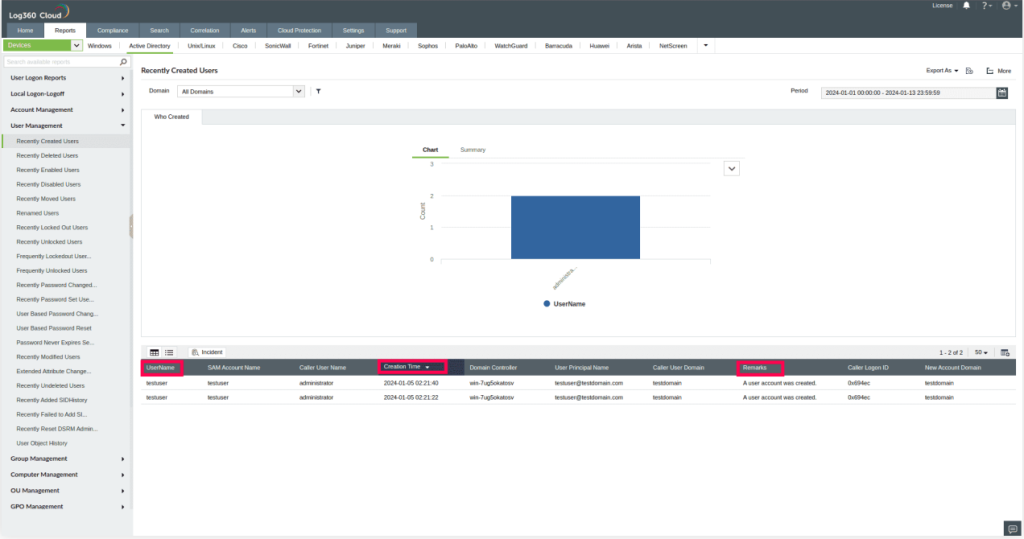Open the add/remove columns icon
Screen dimensions: 1024x539
pyautogui.click(x=1005, y=352)
